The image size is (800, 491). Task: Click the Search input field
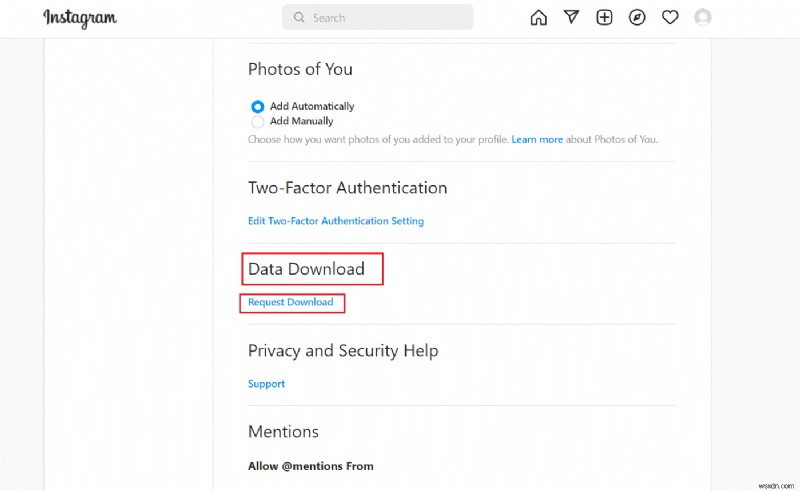tap(385, 18)
